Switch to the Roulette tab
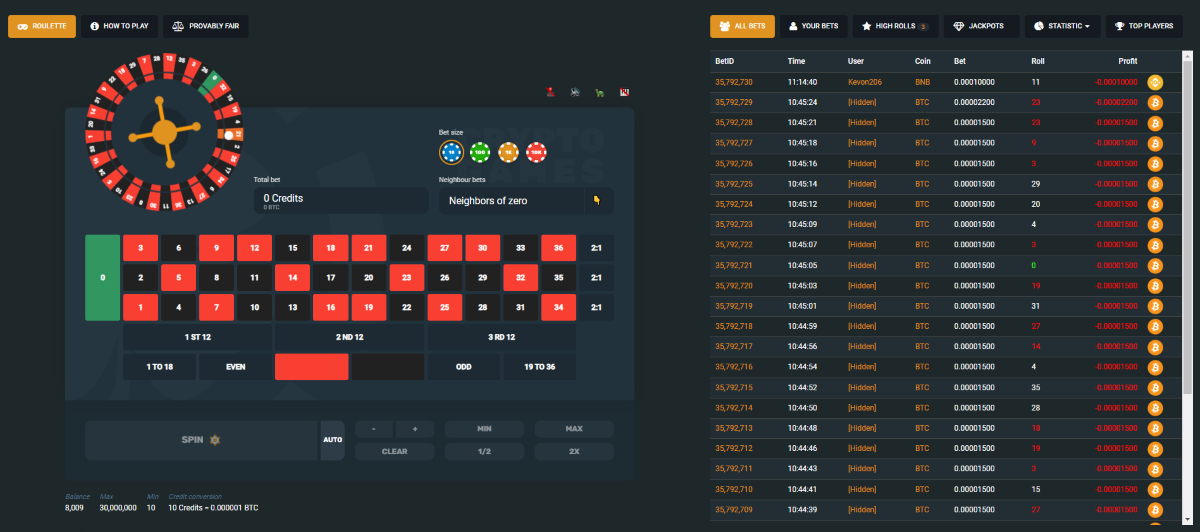The width and height of the screenshot is (1200, 532). (42, 26)
